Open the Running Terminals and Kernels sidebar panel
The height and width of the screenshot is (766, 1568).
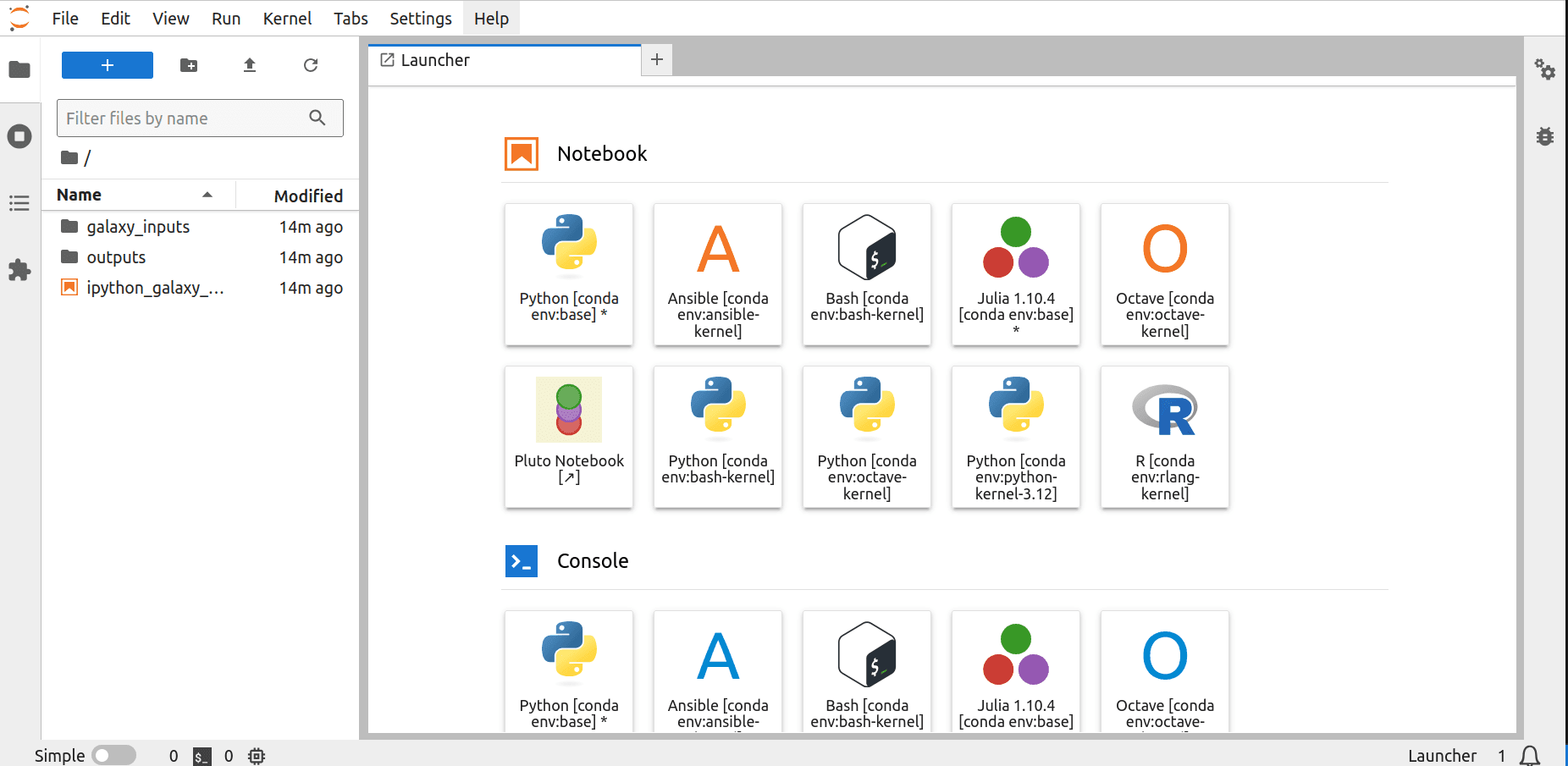tap(19, 136)
